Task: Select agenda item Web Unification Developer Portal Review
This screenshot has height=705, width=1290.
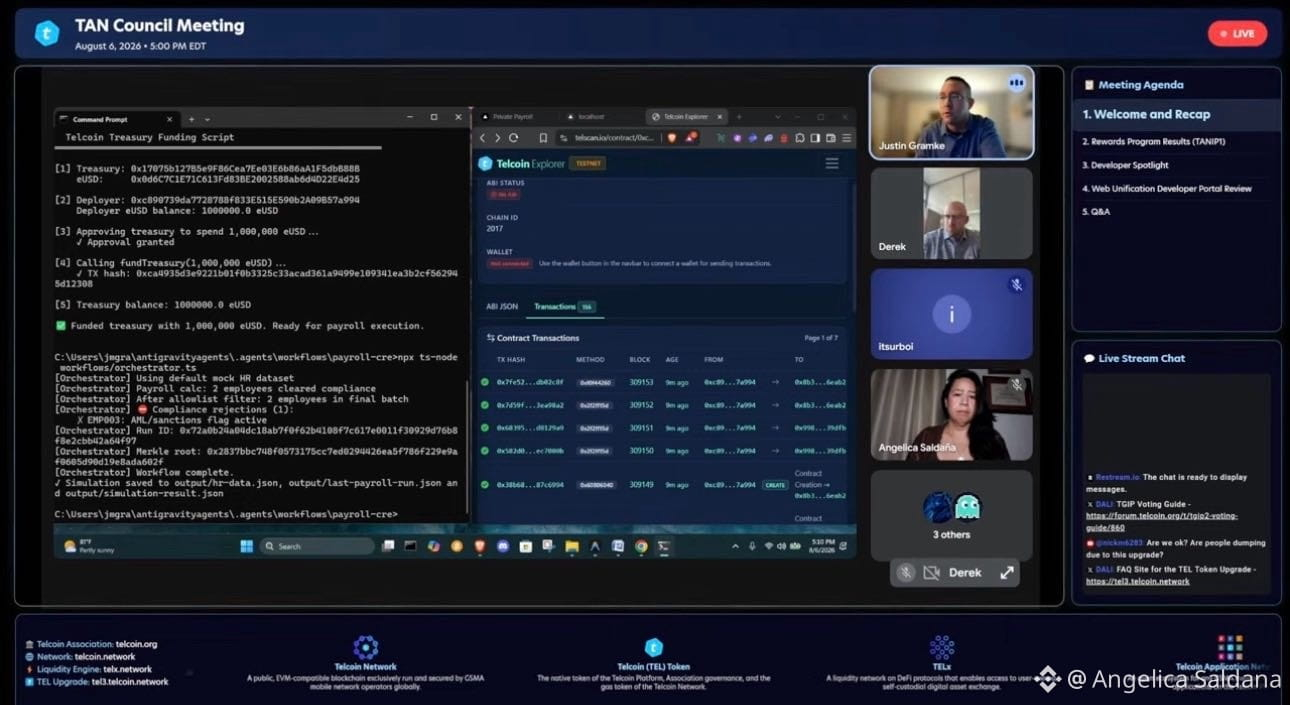Action: point(1166,188)
